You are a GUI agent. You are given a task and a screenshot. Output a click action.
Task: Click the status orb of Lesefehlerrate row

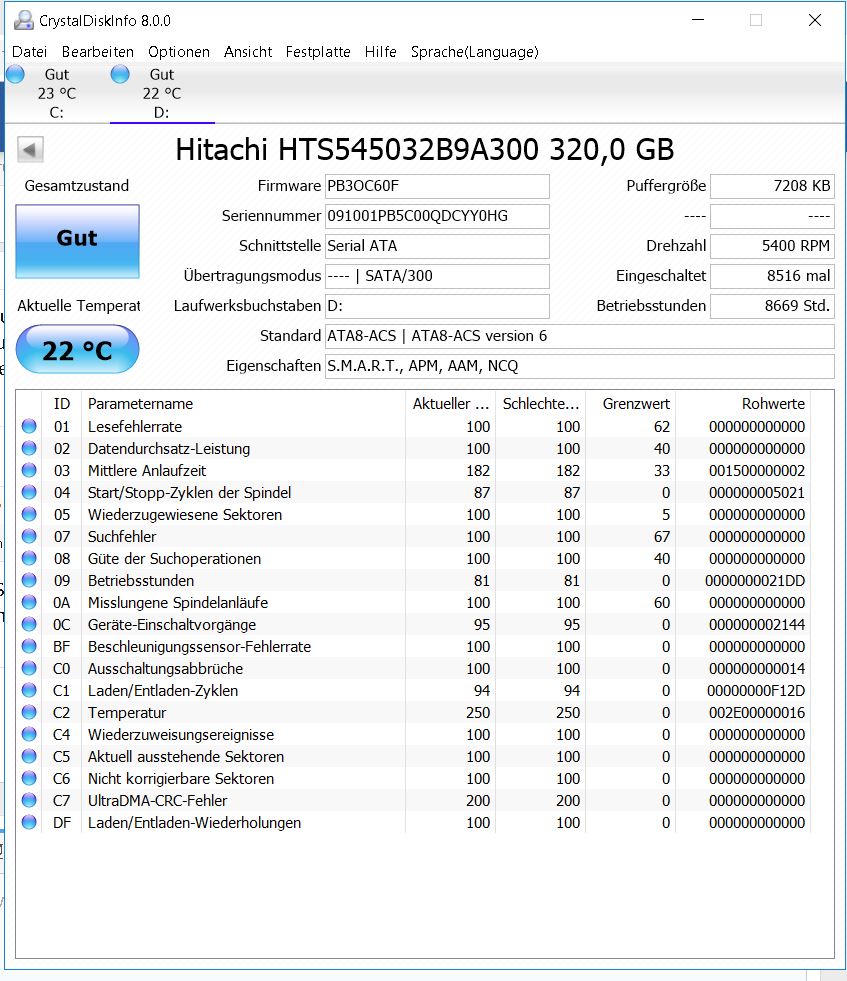29,426
